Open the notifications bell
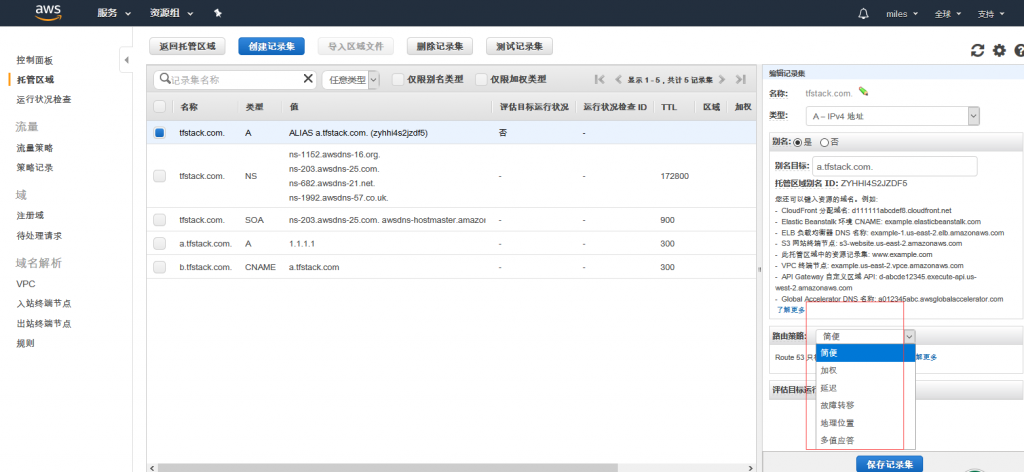 [863, 14]
